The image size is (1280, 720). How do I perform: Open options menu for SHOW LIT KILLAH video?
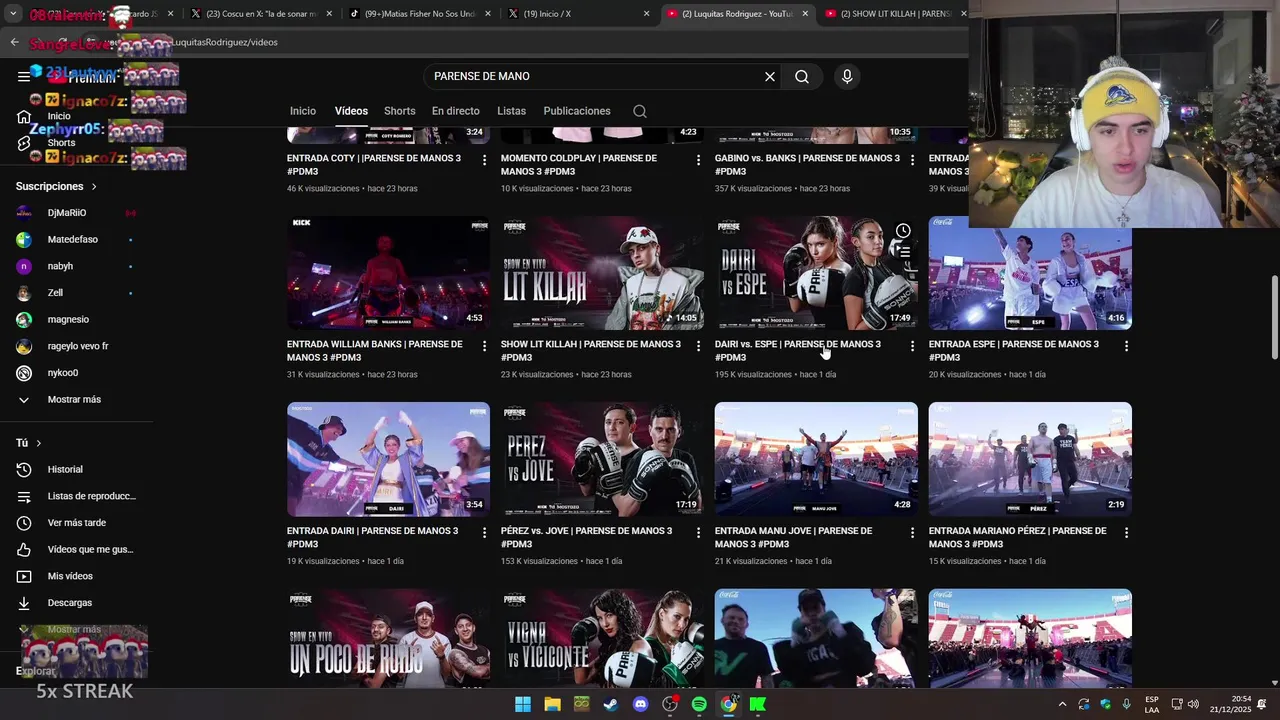pyautogui.click(x=698, y=346)
